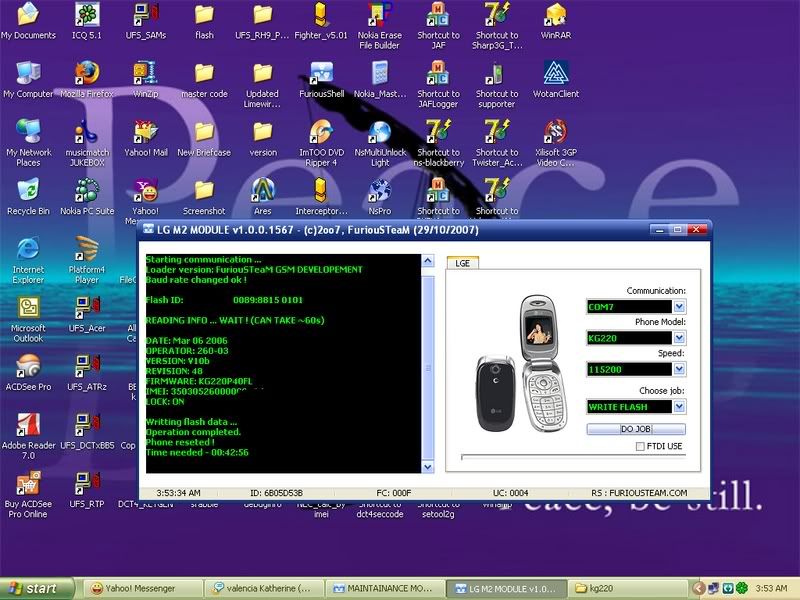Open the Yahoo! Mail desktop icon

tap(145, 138)
